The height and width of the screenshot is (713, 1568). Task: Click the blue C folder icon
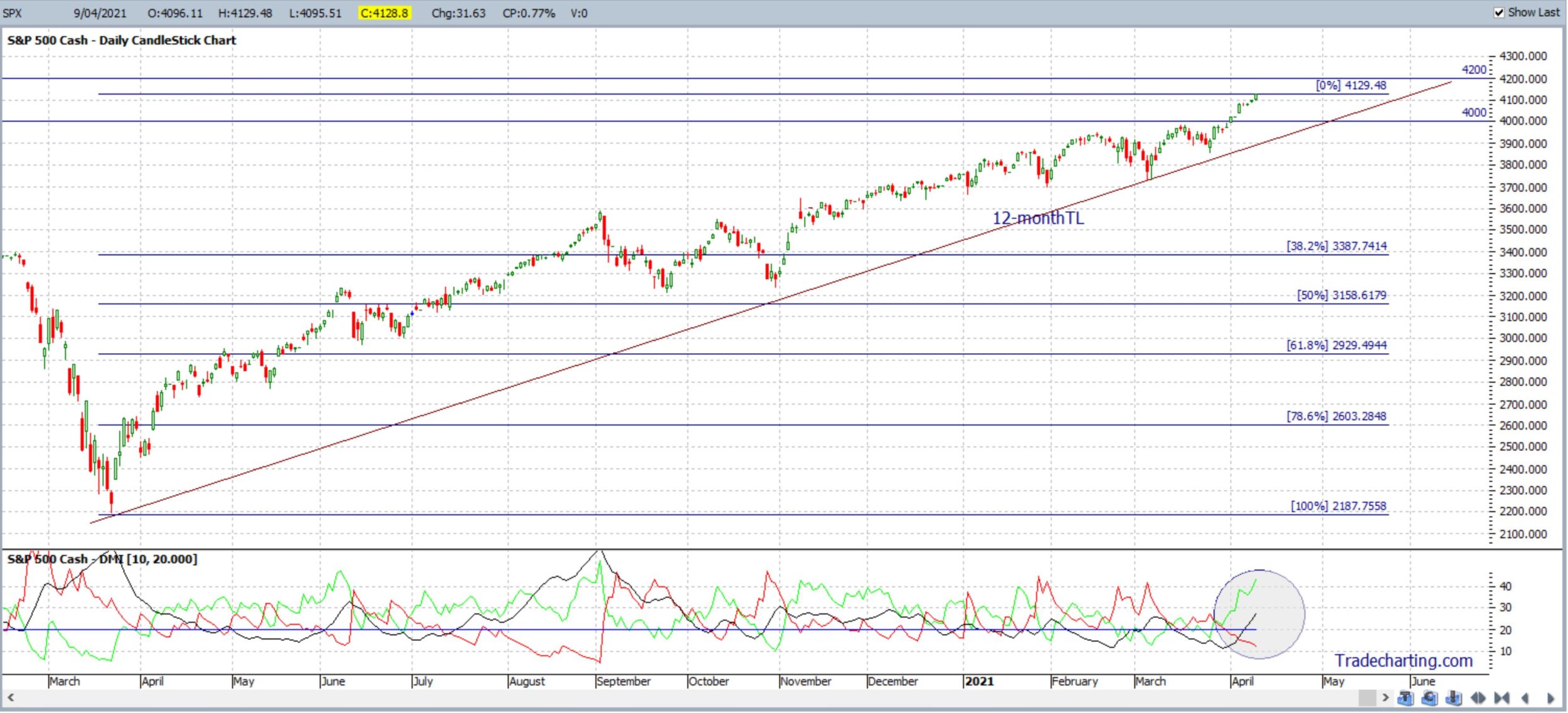pyautogui.click(x=1429, y=698)
